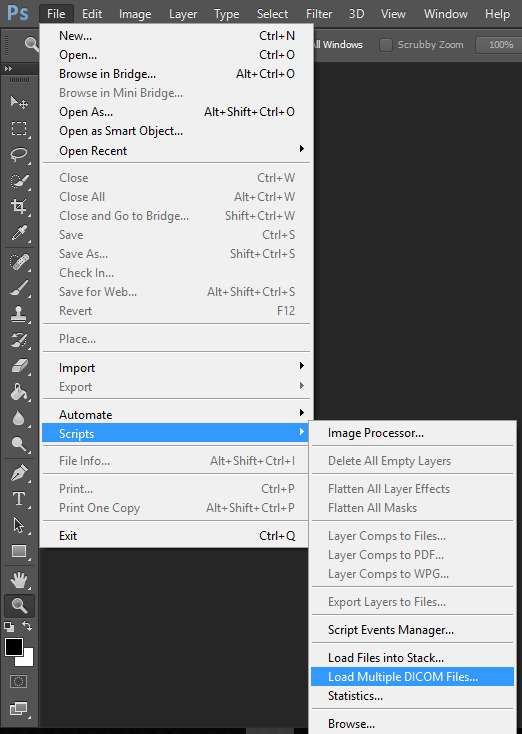
Task: Open the Filter menu
Action: point(319,14)
